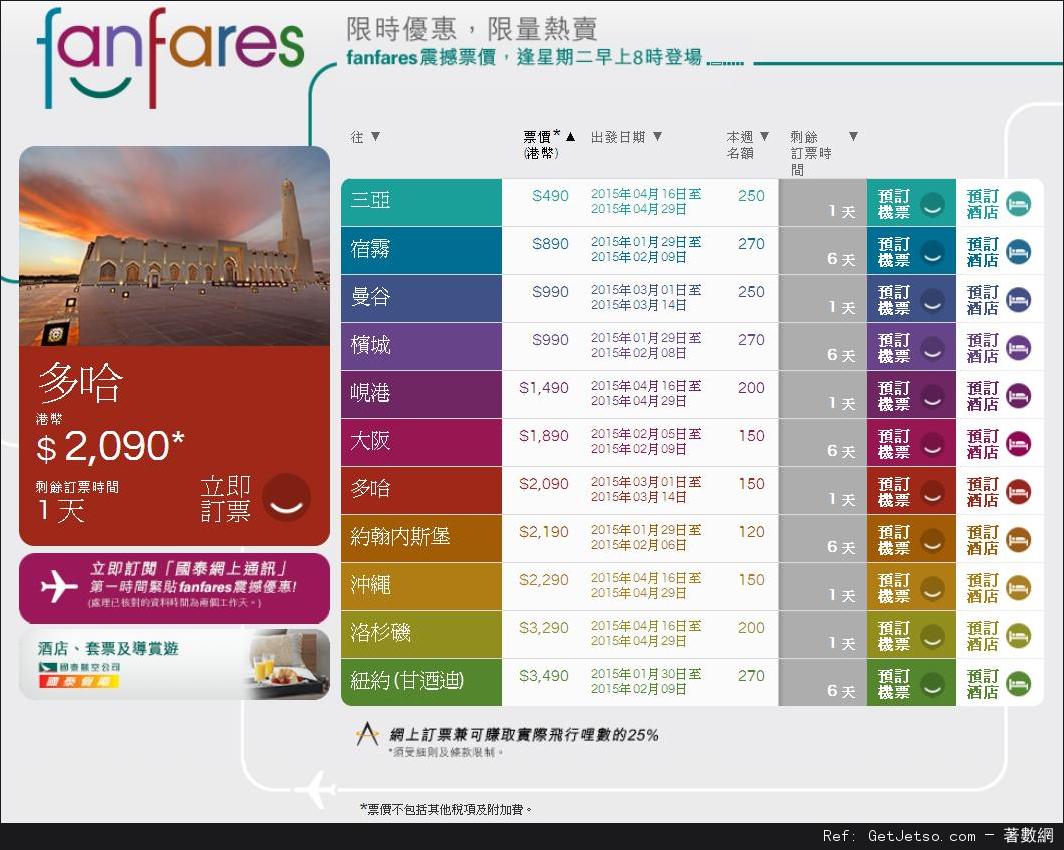Click the smiley flight icon in 檳城 row
This screenshot has height=850, width=1064.
[x=932, y=348]
